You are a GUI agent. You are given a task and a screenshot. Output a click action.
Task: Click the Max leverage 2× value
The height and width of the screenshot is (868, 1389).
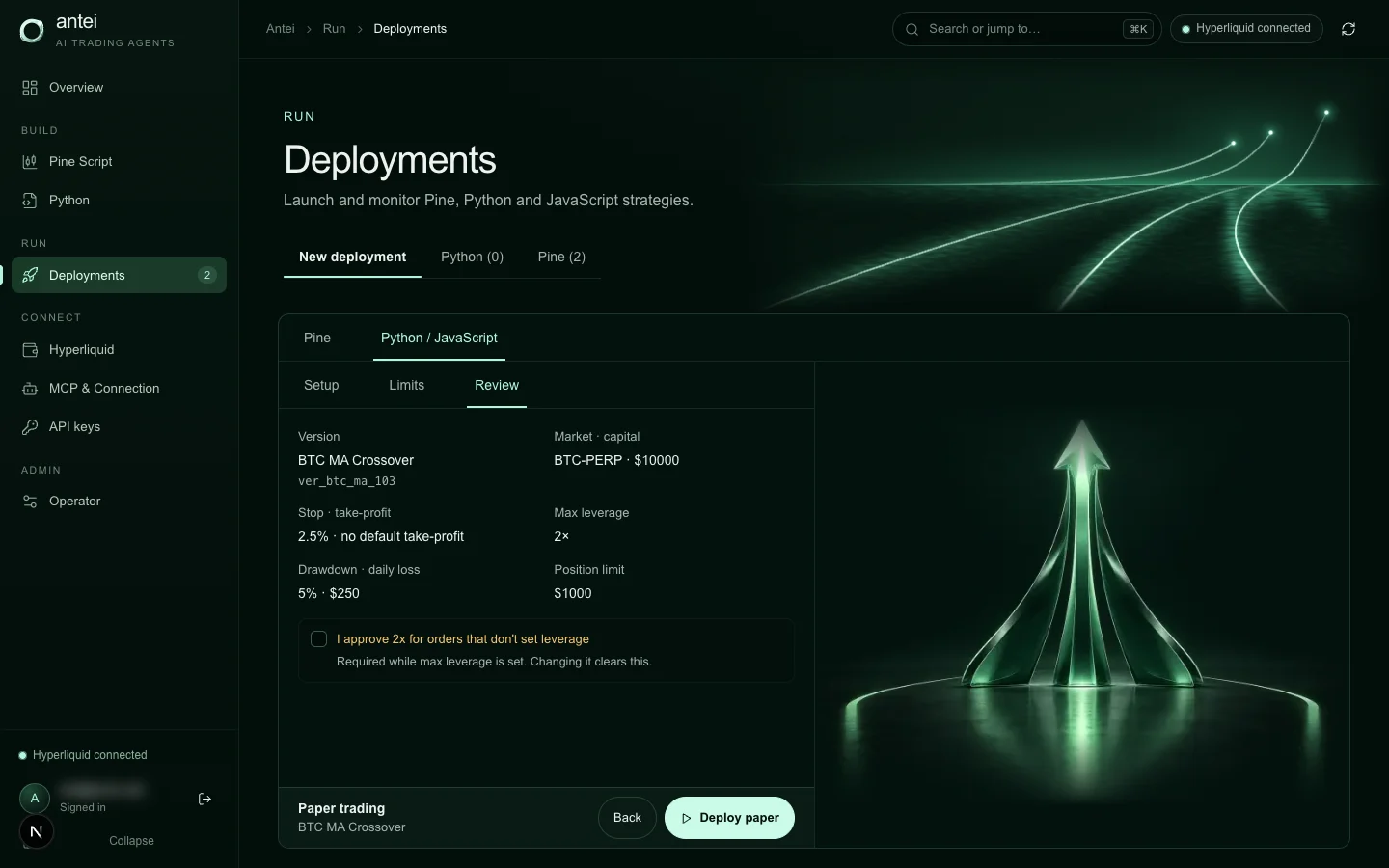pyautogui.click(x=561, y=537)
